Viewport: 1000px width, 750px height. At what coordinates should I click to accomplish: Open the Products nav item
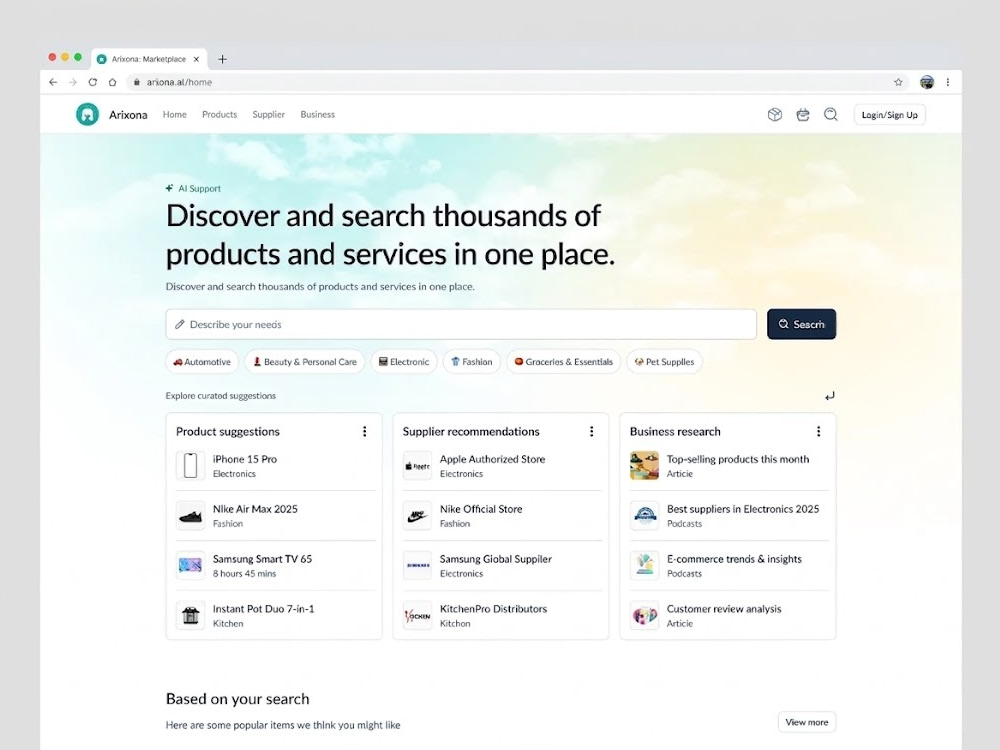pyautogui.click(x=219, y=115)
